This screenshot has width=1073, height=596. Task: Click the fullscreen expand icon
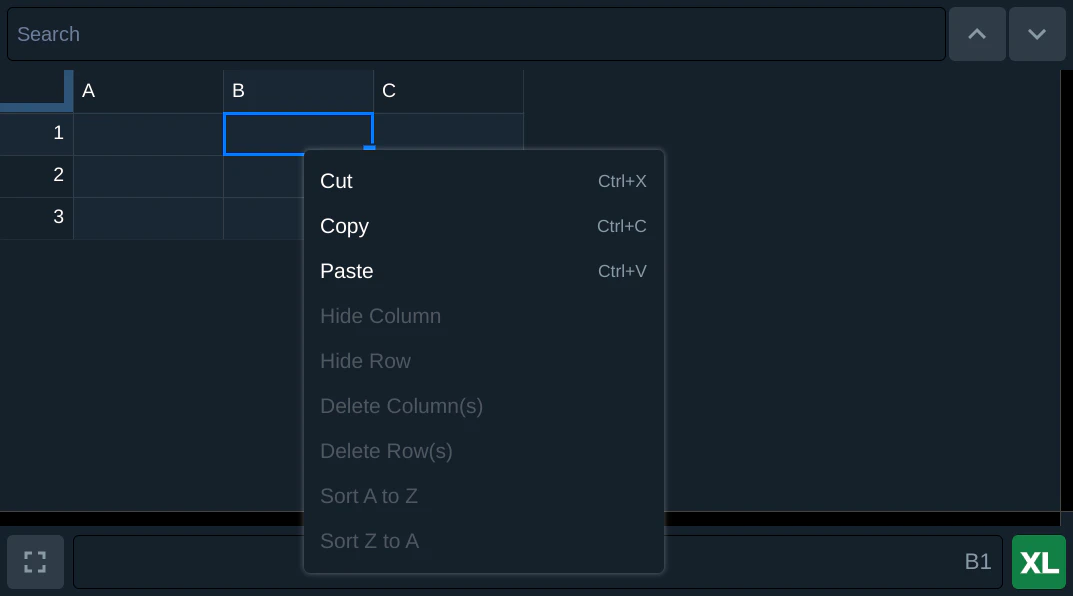tap(35, 562)
